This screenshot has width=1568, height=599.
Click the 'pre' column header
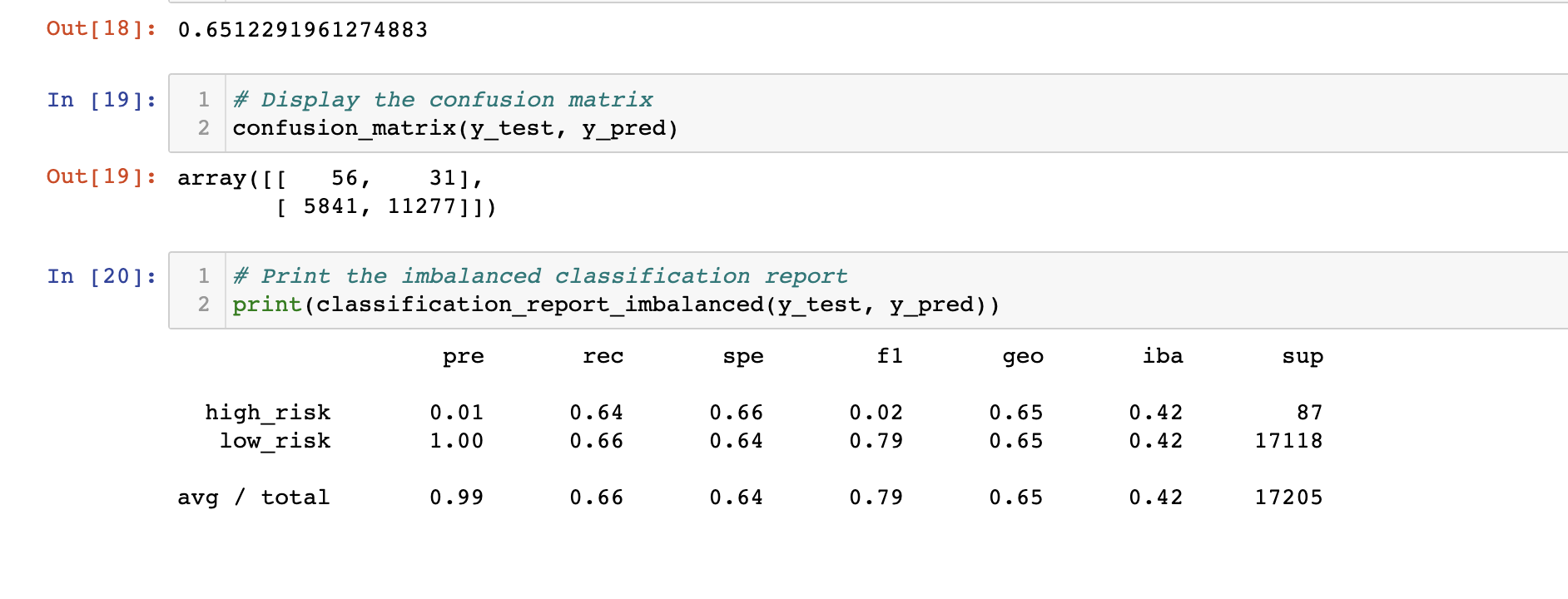pyautogui.click(x=463, y=357)
